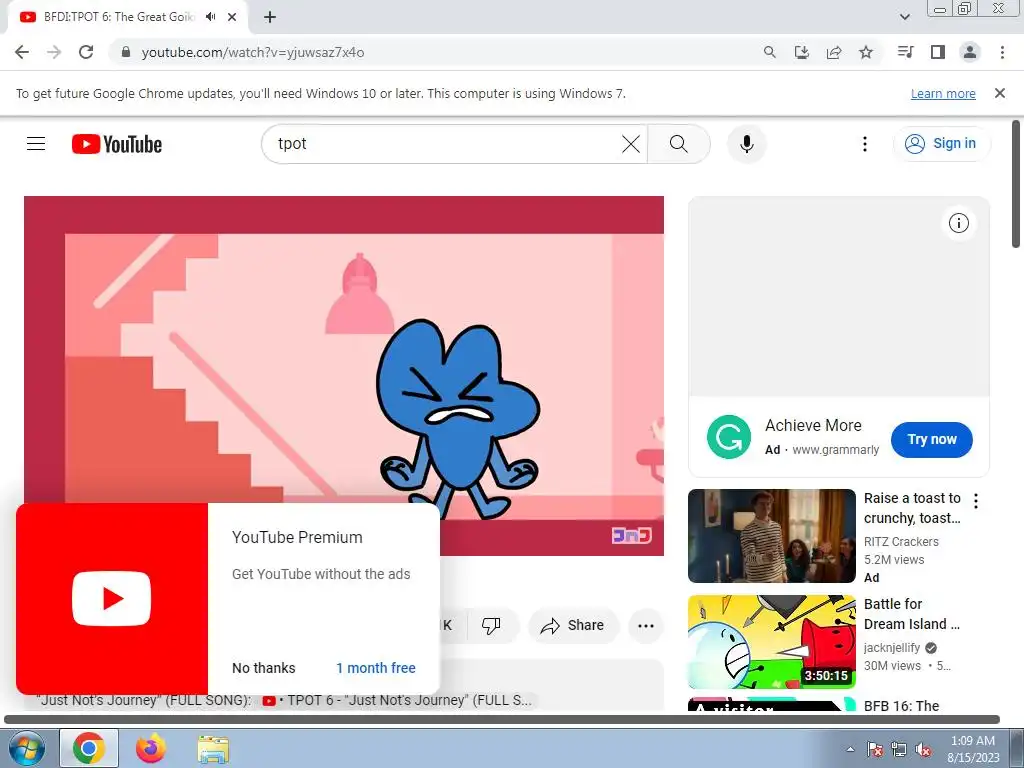This screenshot has height=768, width=1024.
Task: Click the Sign in button
Action: (941, 144)
